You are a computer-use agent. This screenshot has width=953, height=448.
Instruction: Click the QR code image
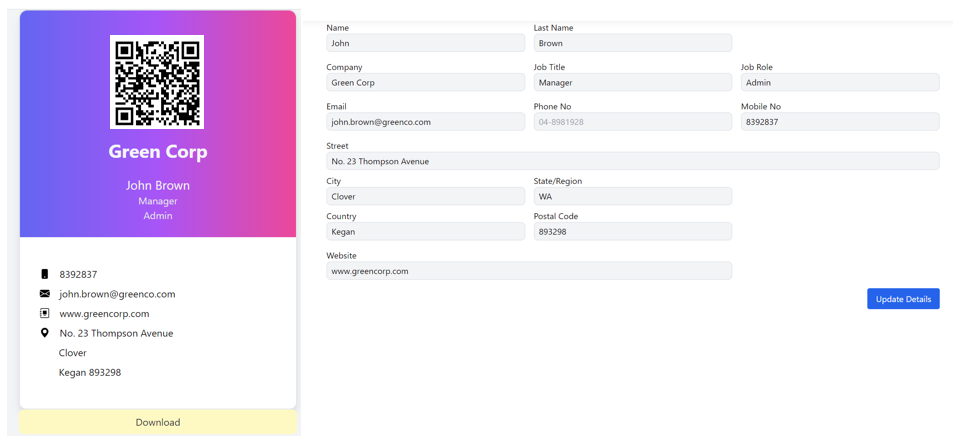(157, 82)
